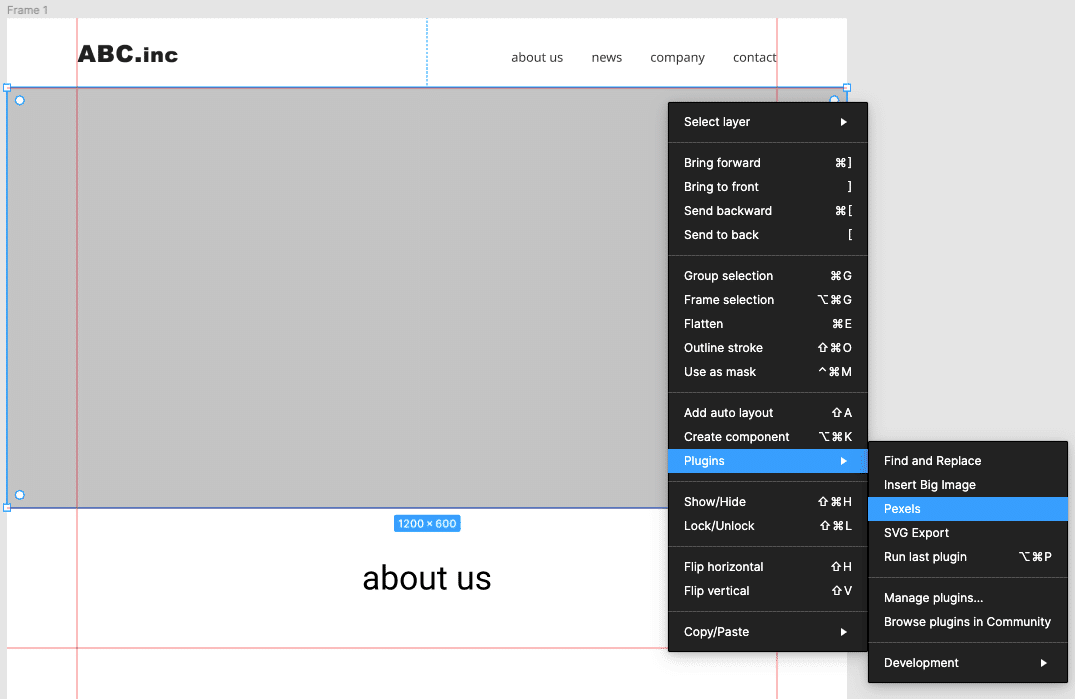The height and width of the screenshot is (699, 1075).
Task: Choose Flip vertical
Action: click(768, 591)
